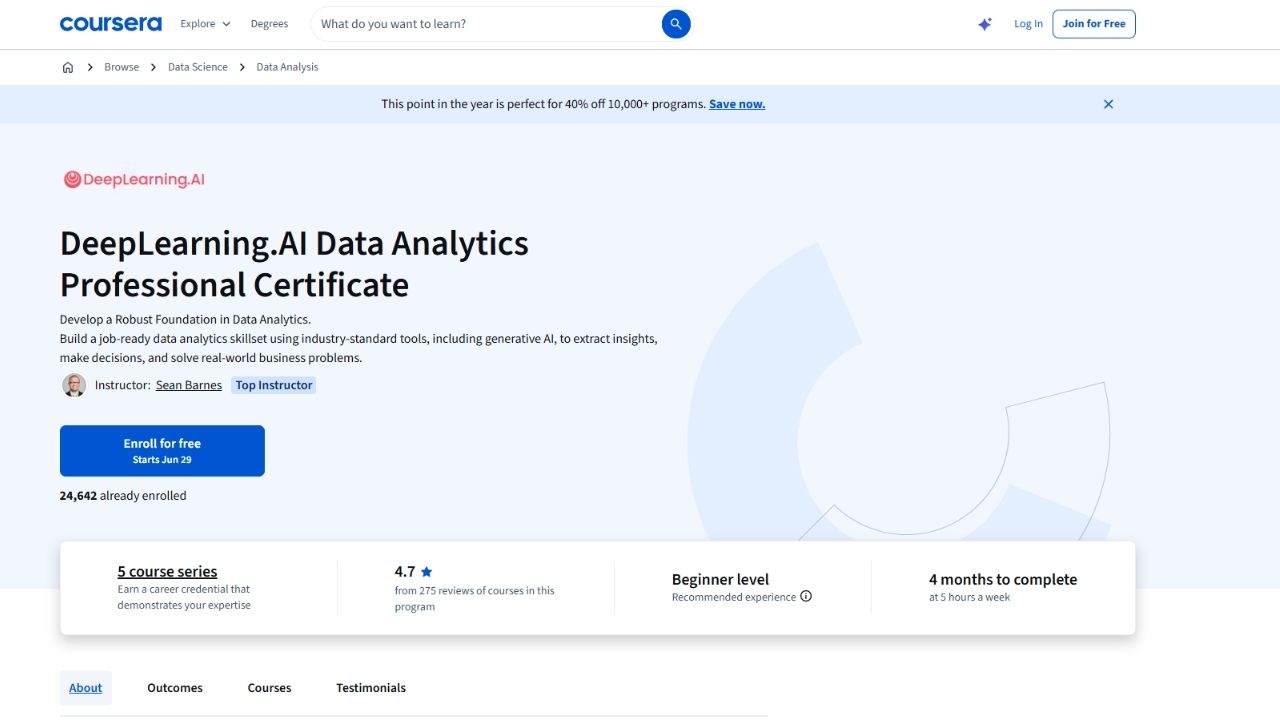Open the Degrees link
Image resolution: width=1280 pixels, height=720 pixels.
[x=269, y=24]
